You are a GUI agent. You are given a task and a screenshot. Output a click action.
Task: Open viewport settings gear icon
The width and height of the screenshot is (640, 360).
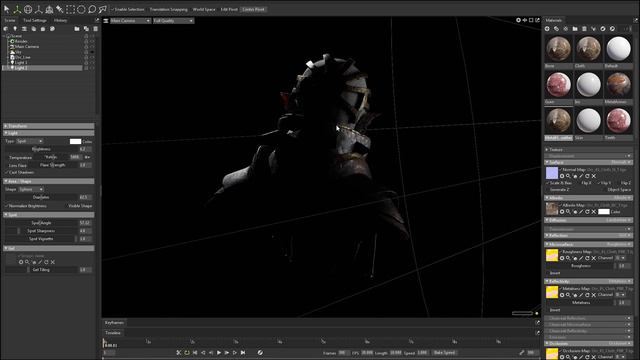[x=518, y=20]
